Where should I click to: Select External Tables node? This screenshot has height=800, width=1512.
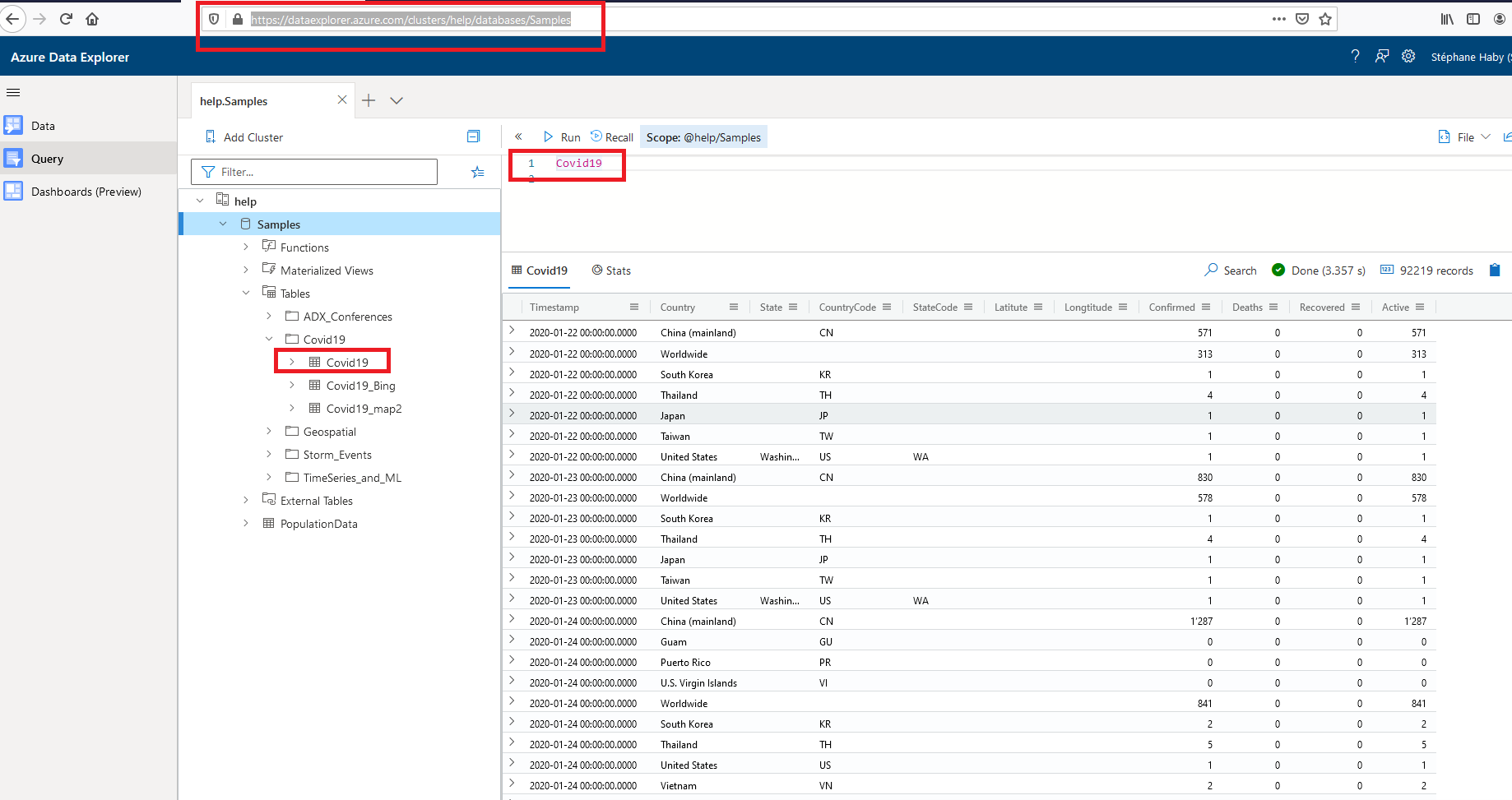point(317,501)
